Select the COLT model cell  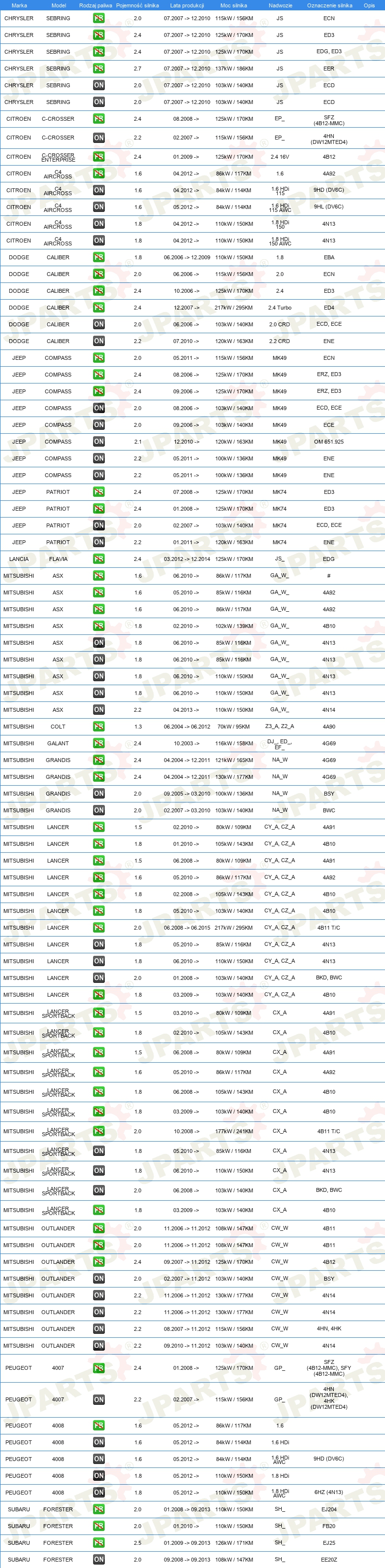point(58,727)
